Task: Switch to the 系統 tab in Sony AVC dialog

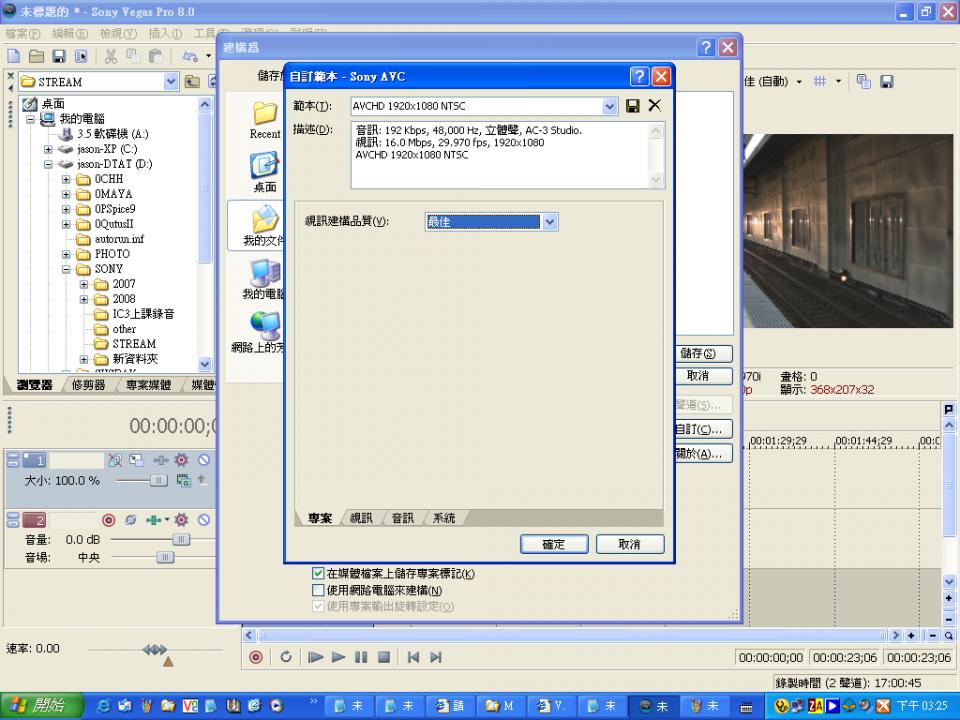Action: click(444, 518)
